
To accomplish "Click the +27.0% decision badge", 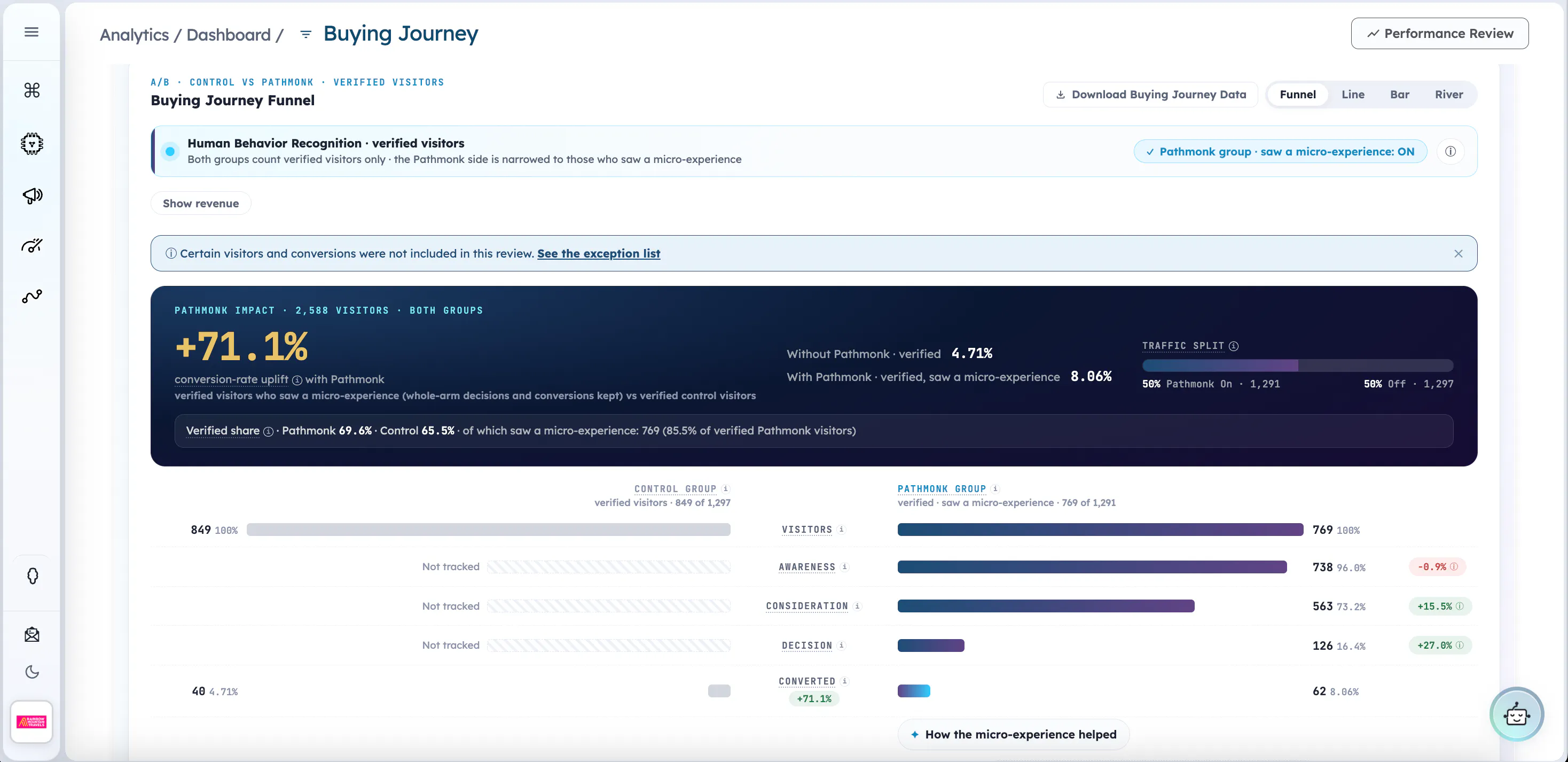I will tap(1440, 645).
